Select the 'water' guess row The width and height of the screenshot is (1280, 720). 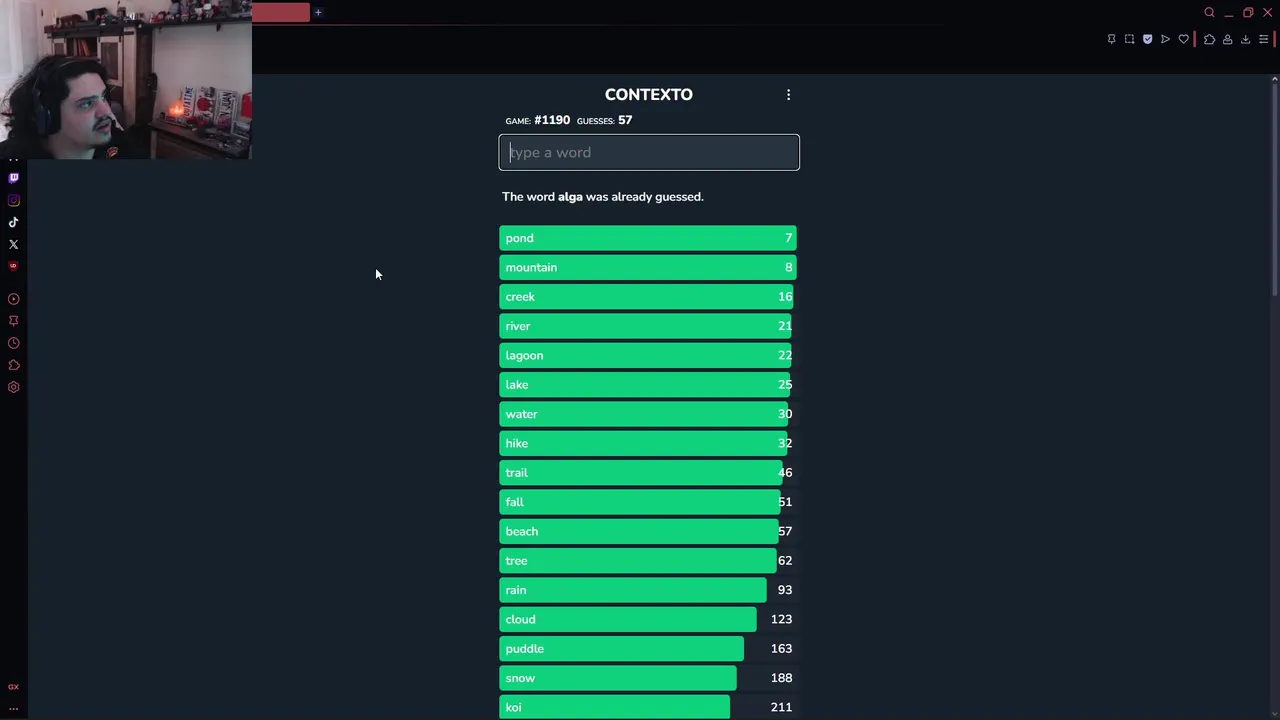648,414
